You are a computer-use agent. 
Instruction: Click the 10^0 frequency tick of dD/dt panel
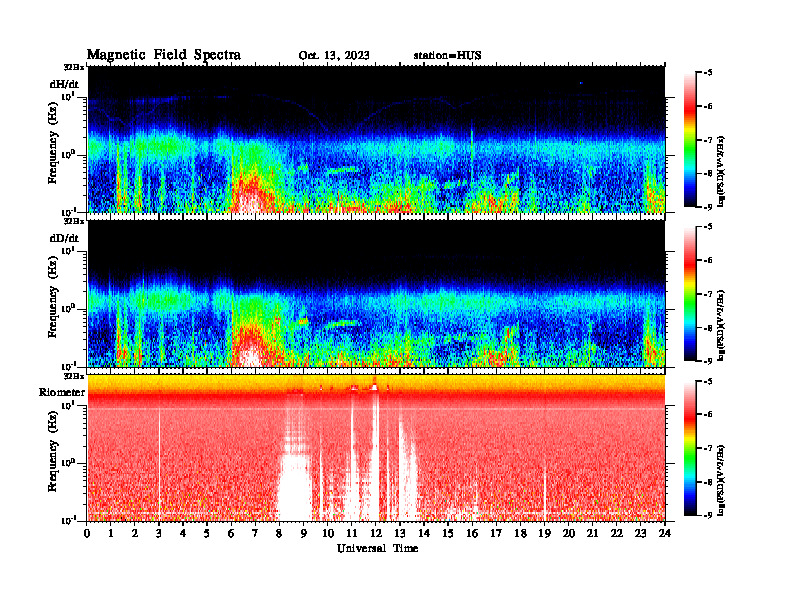tap(68, 308)
